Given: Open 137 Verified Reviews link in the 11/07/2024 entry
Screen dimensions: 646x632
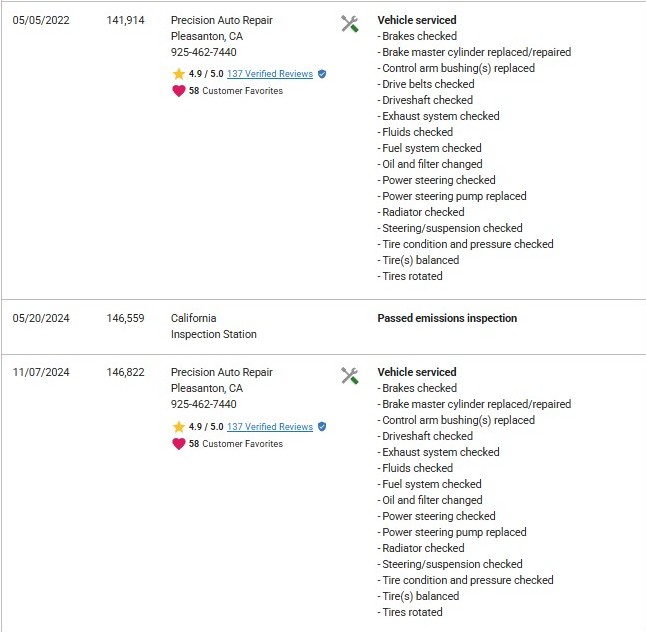Looking at the screenshot, I should click(x=269, y=426).
